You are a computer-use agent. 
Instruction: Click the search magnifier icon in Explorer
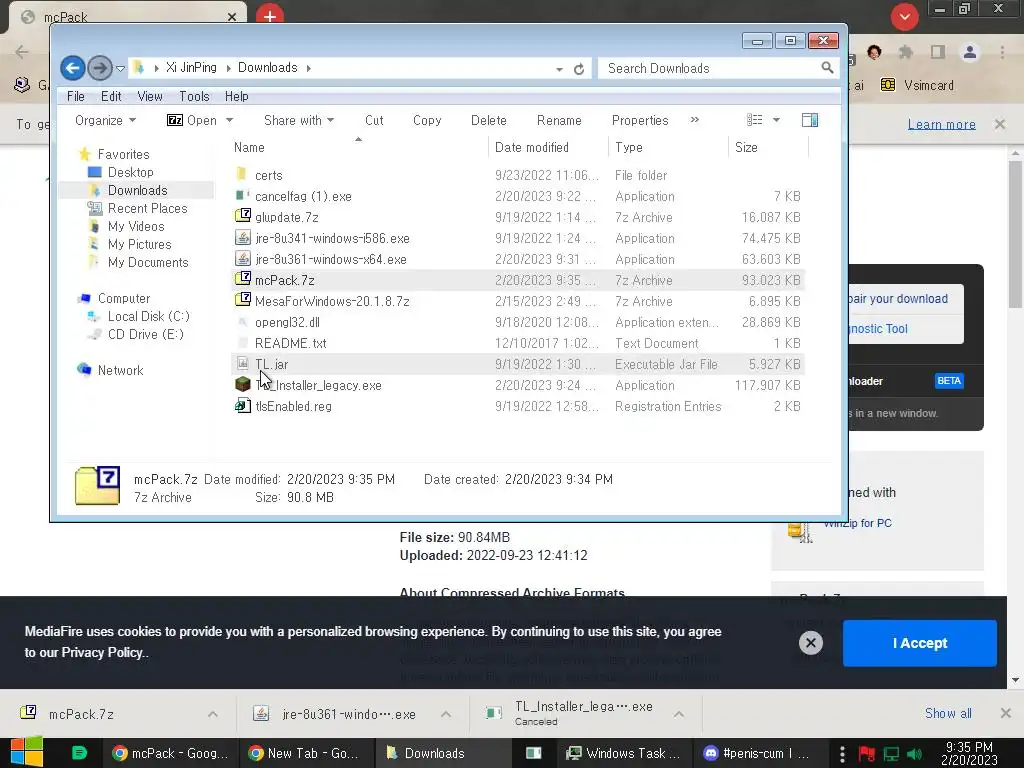(x=827, y=68)
